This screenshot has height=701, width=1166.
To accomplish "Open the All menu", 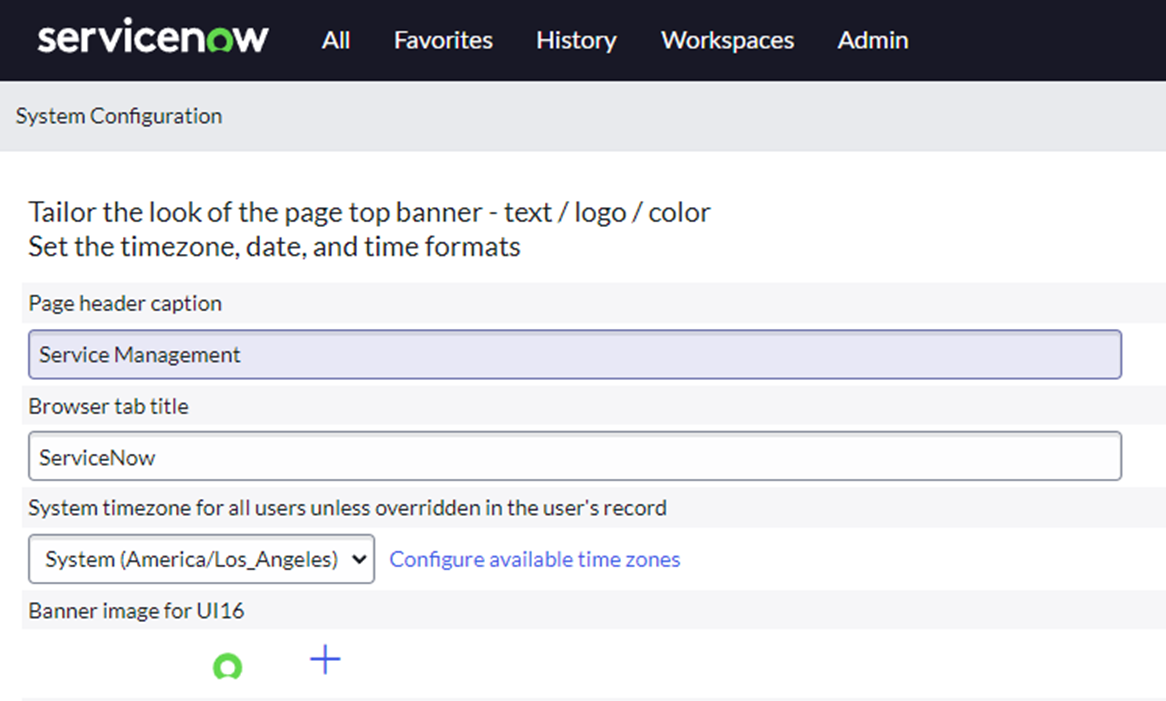I will pos(336,41).
